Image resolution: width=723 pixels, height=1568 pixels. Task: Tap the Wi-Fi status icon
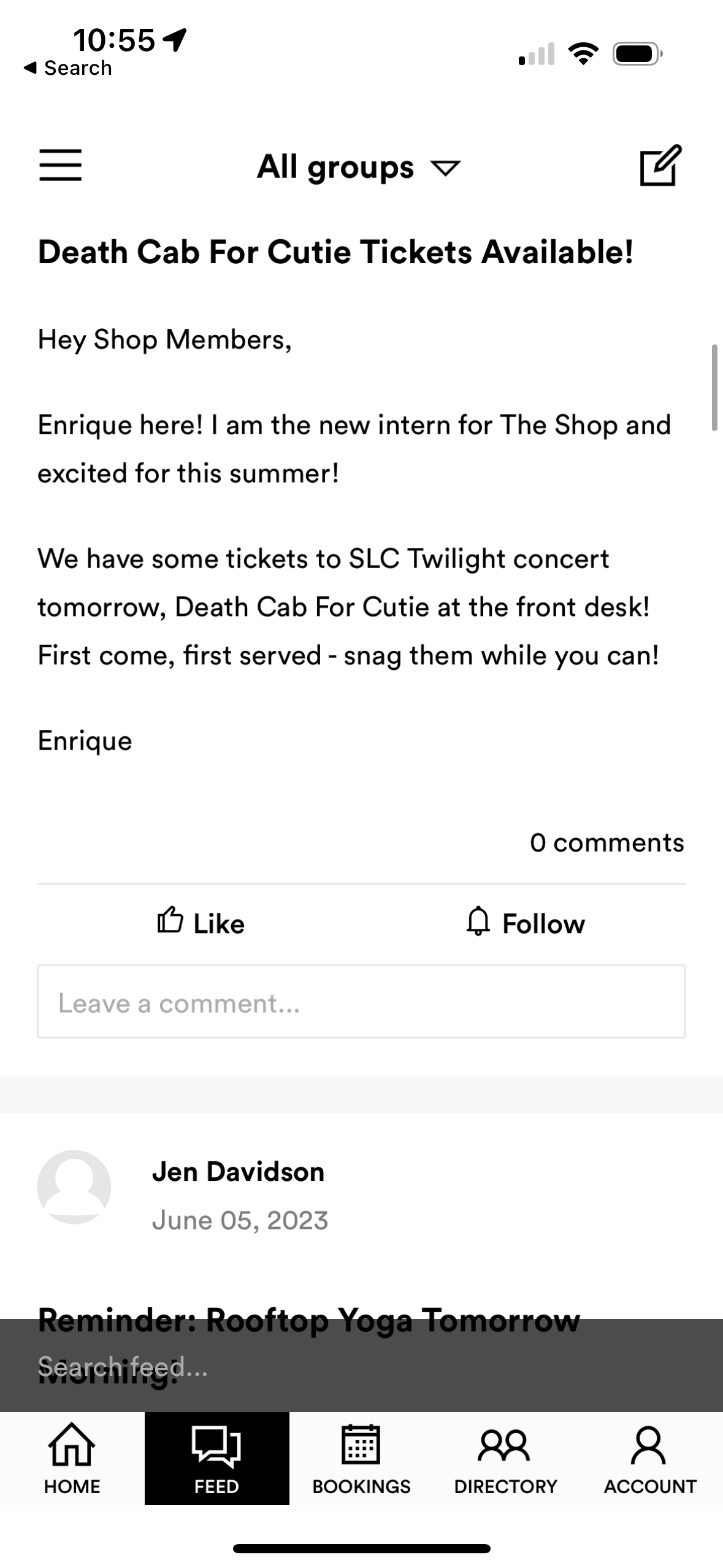pyautogui.click(x=583, y=54)
